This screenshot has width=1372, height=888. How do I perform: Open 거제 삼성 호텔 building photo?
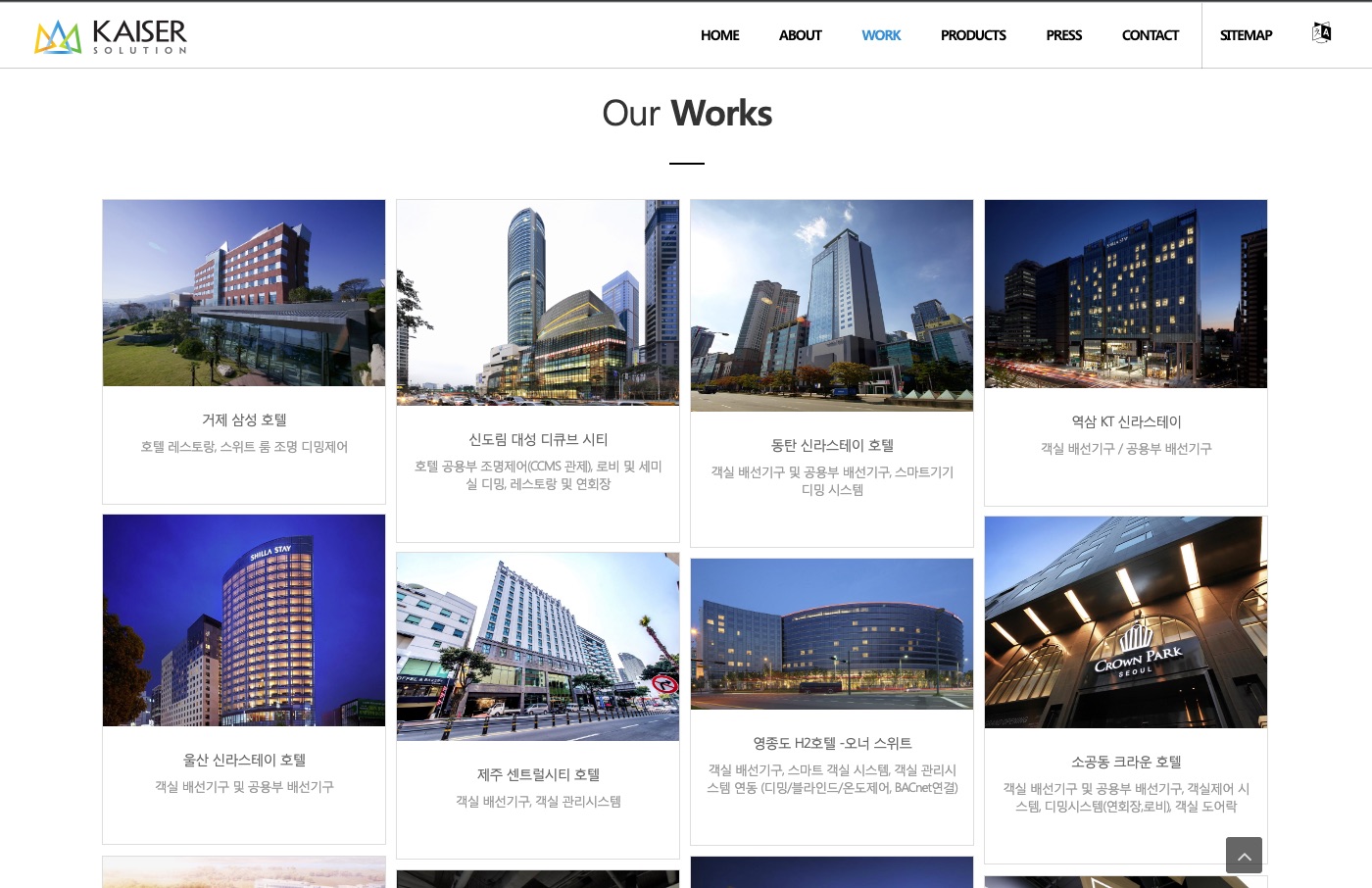point(244,293)
